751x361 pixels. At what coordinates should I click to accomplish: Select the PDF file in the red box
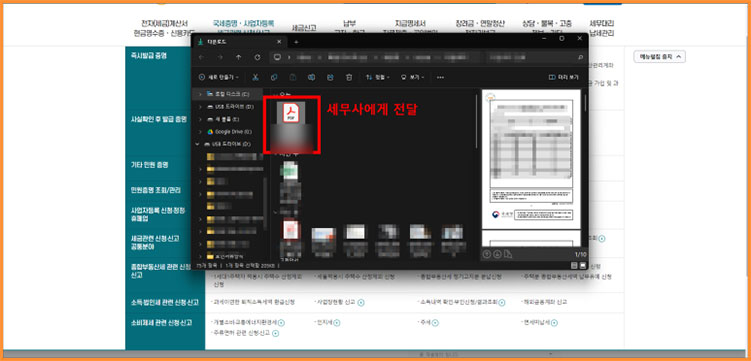coord(291,124)
